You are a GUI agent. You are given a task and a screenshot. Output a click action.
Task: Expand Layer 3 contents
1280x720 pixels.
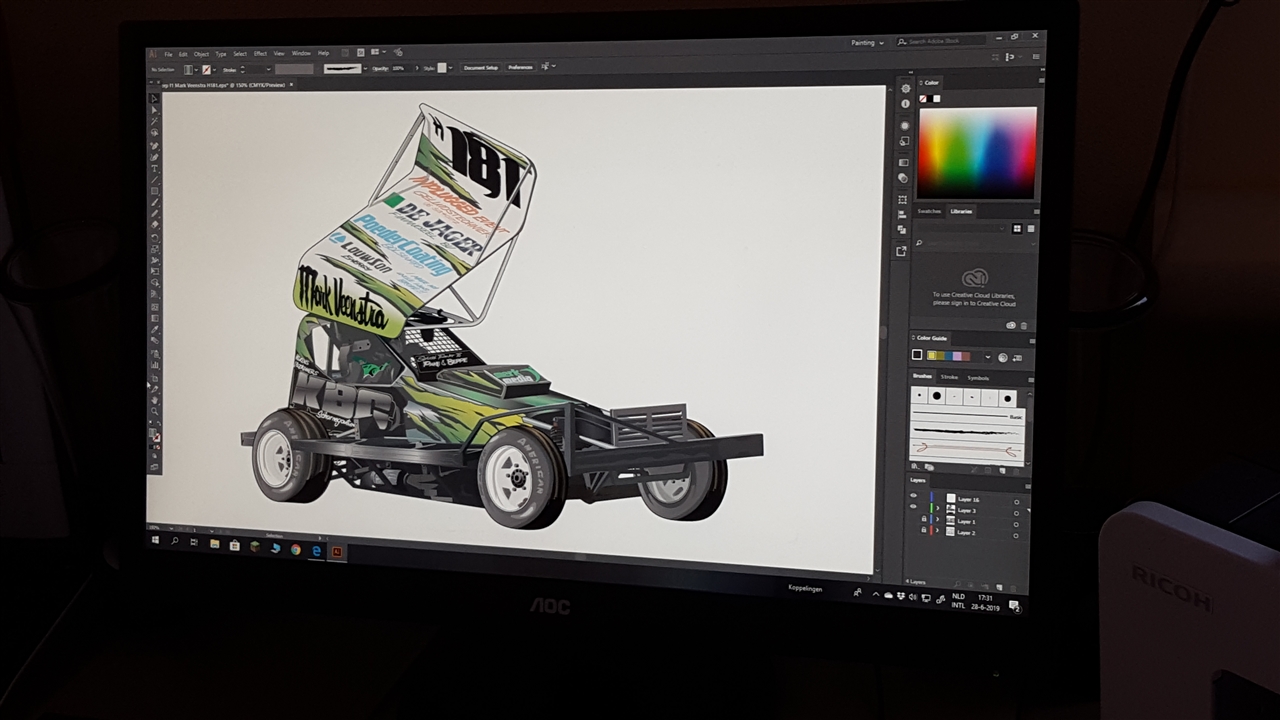coord(937,508)
